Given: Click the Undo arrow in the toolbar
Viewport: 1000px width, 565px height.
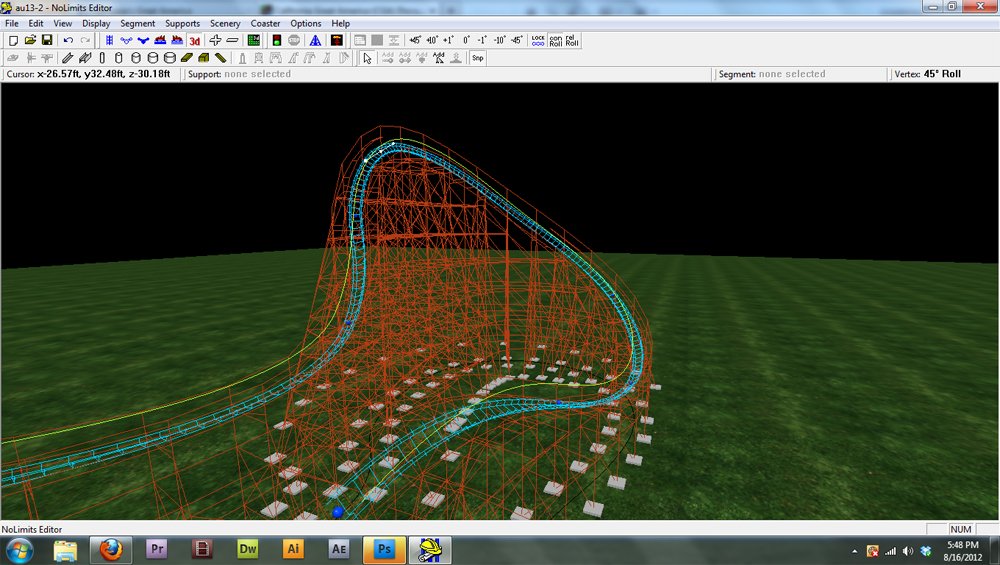Looking at the screenshot, I should (x=68, y=41).
